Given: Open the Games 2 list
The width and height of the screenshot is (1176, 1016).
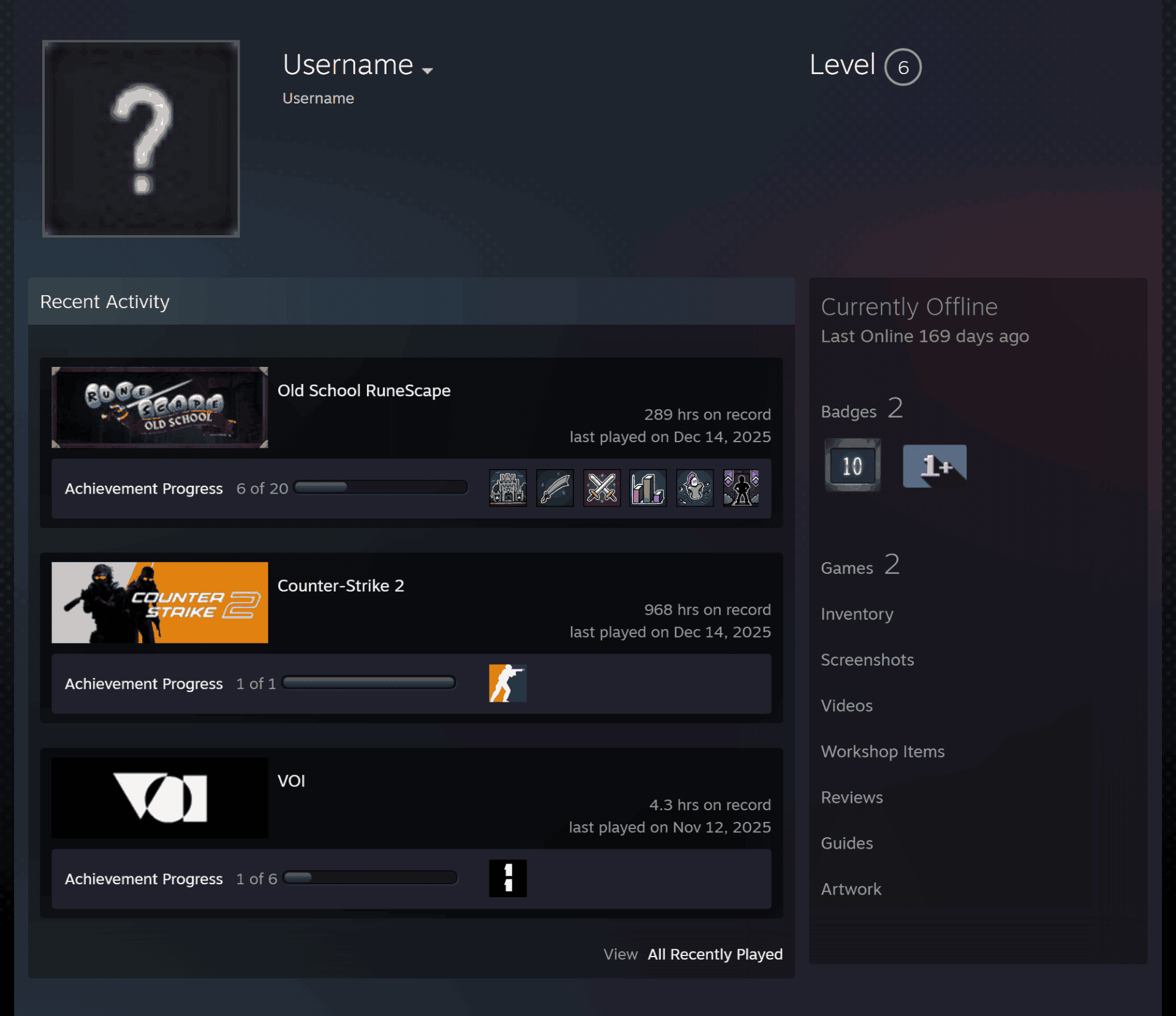Looking at the screenshot, I should point(860,565).
